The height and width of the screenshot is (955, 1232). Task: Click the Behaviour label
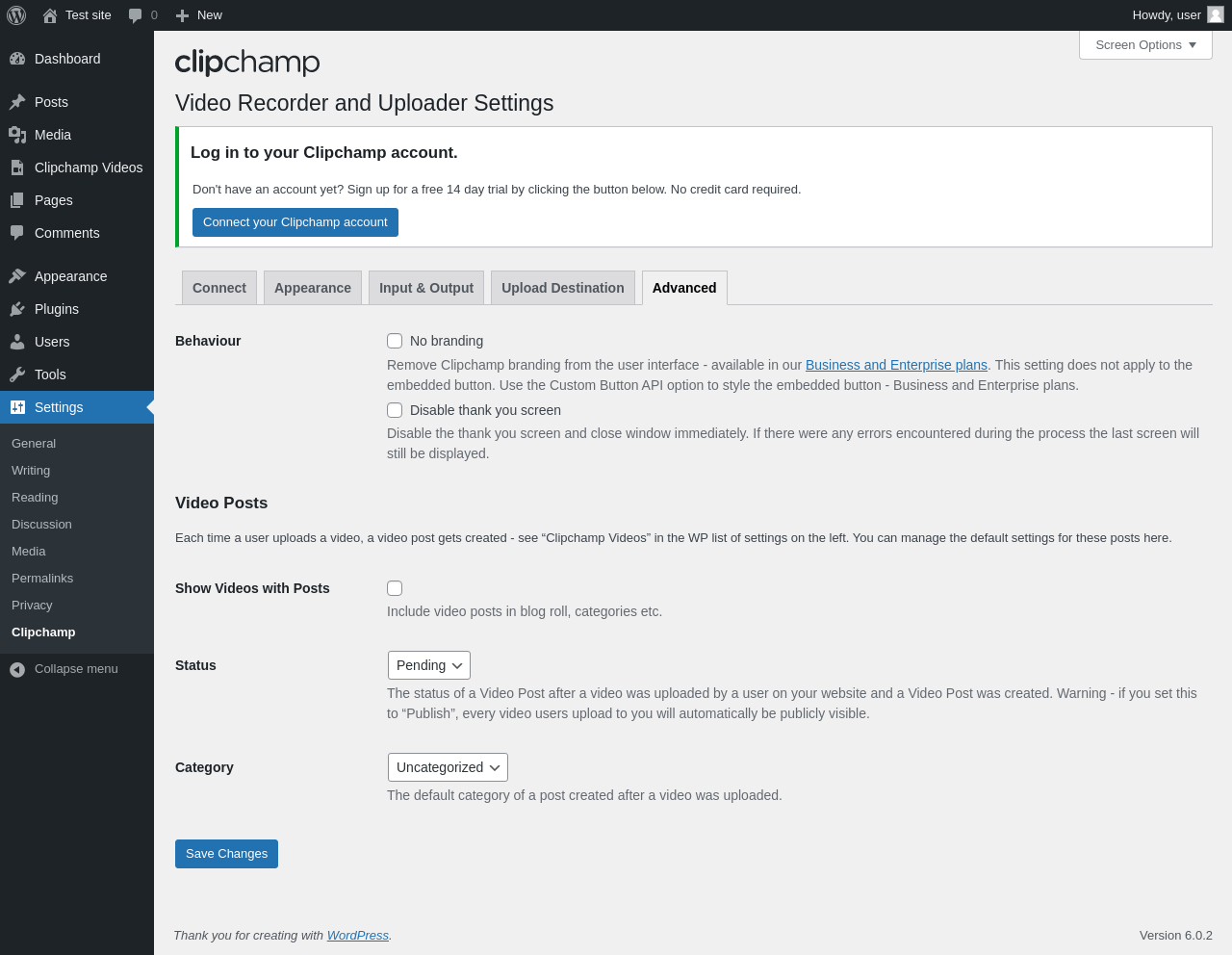click(x=208, y=341)
